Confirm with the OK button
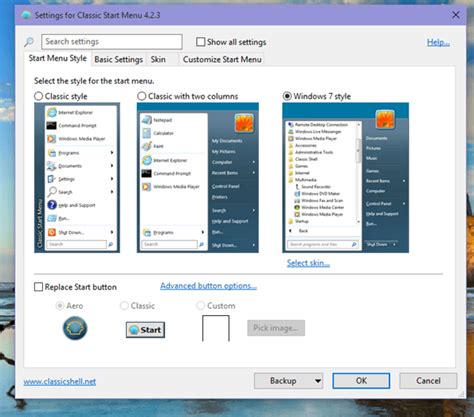Viewport: 474px width, 417px height. point(361,381)
